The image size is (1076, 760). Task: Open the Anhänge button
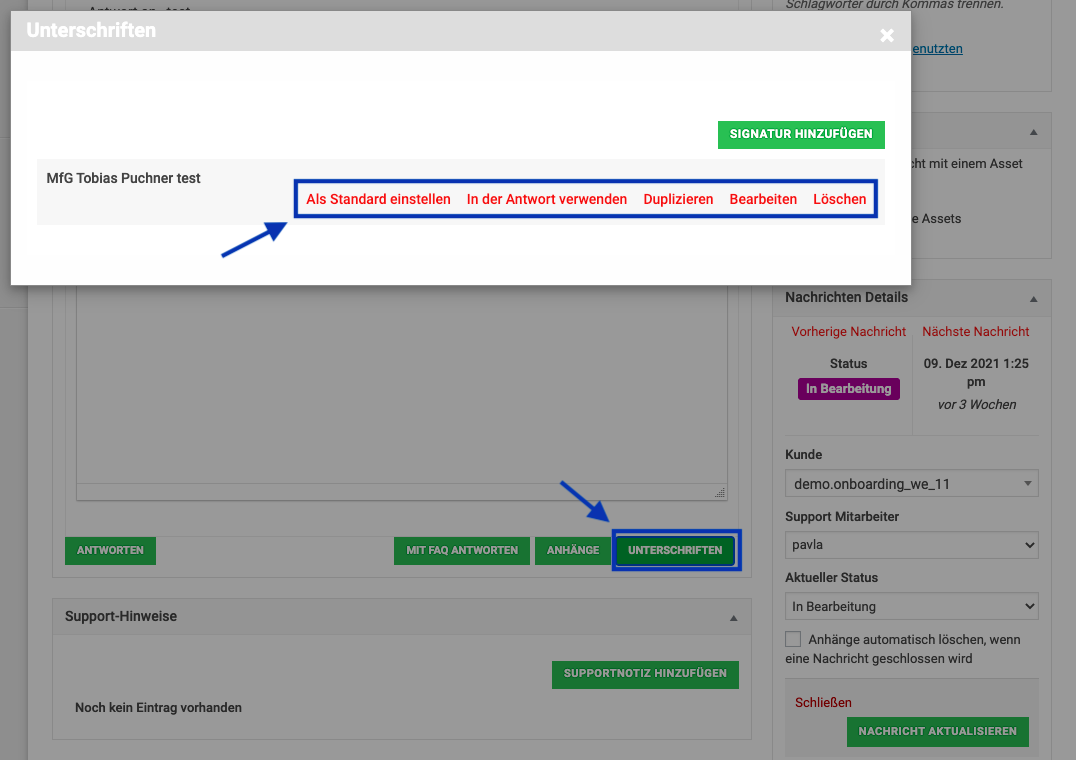tap(572, 550)
